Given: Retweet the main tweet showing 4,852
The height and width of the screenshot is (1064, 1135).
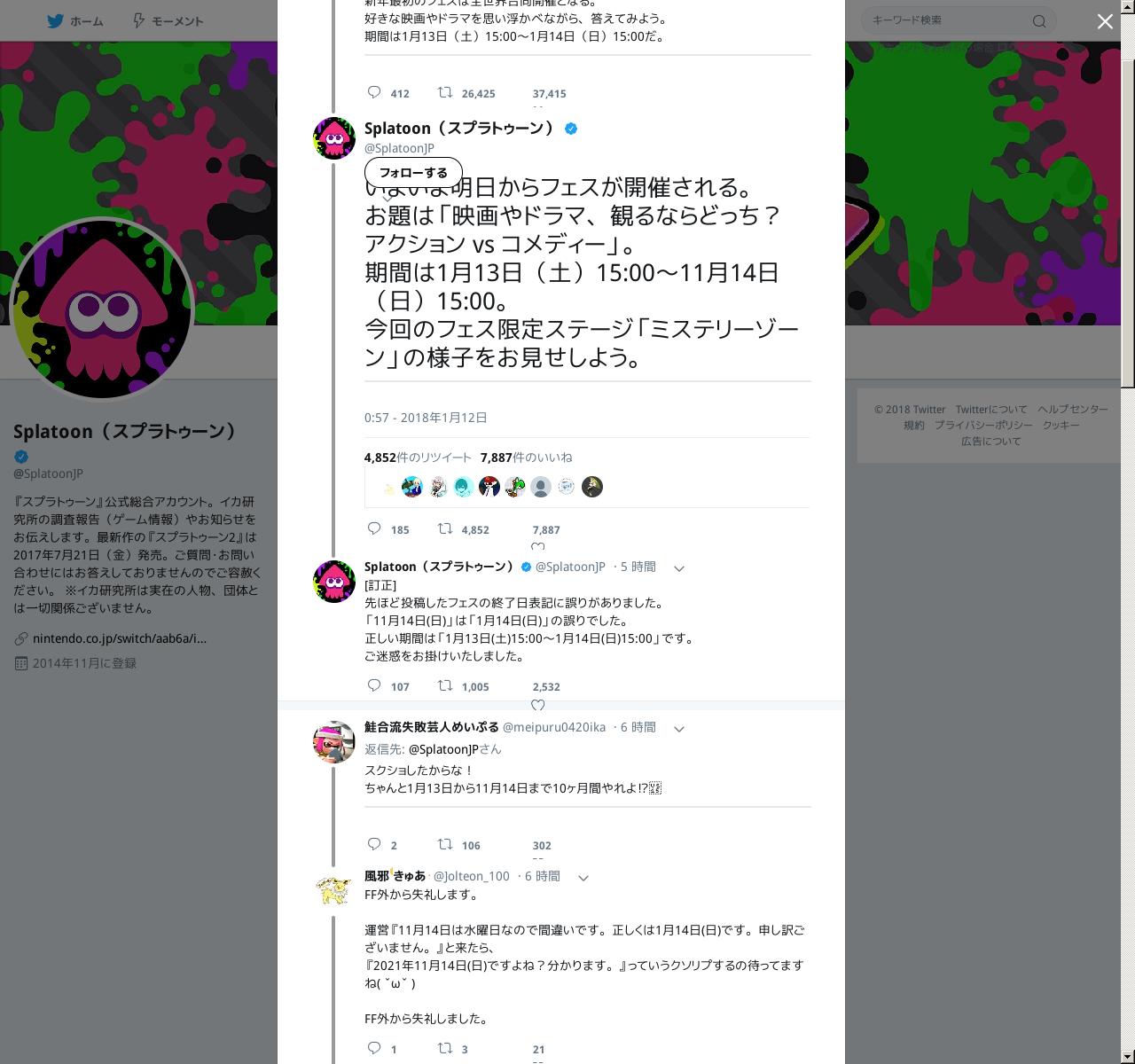Looking at the screenshot, I should coord(445,528).
